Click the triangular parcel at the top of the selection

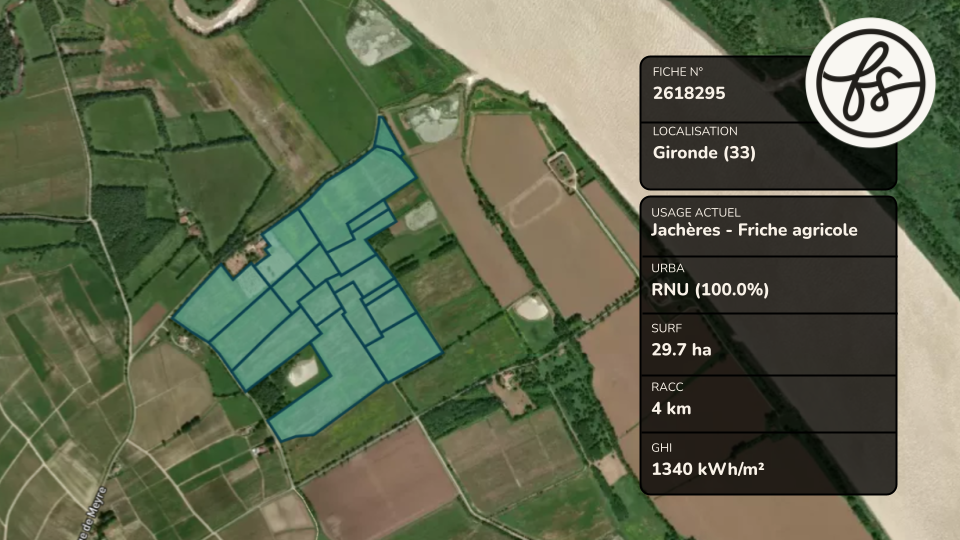(385, 137)
